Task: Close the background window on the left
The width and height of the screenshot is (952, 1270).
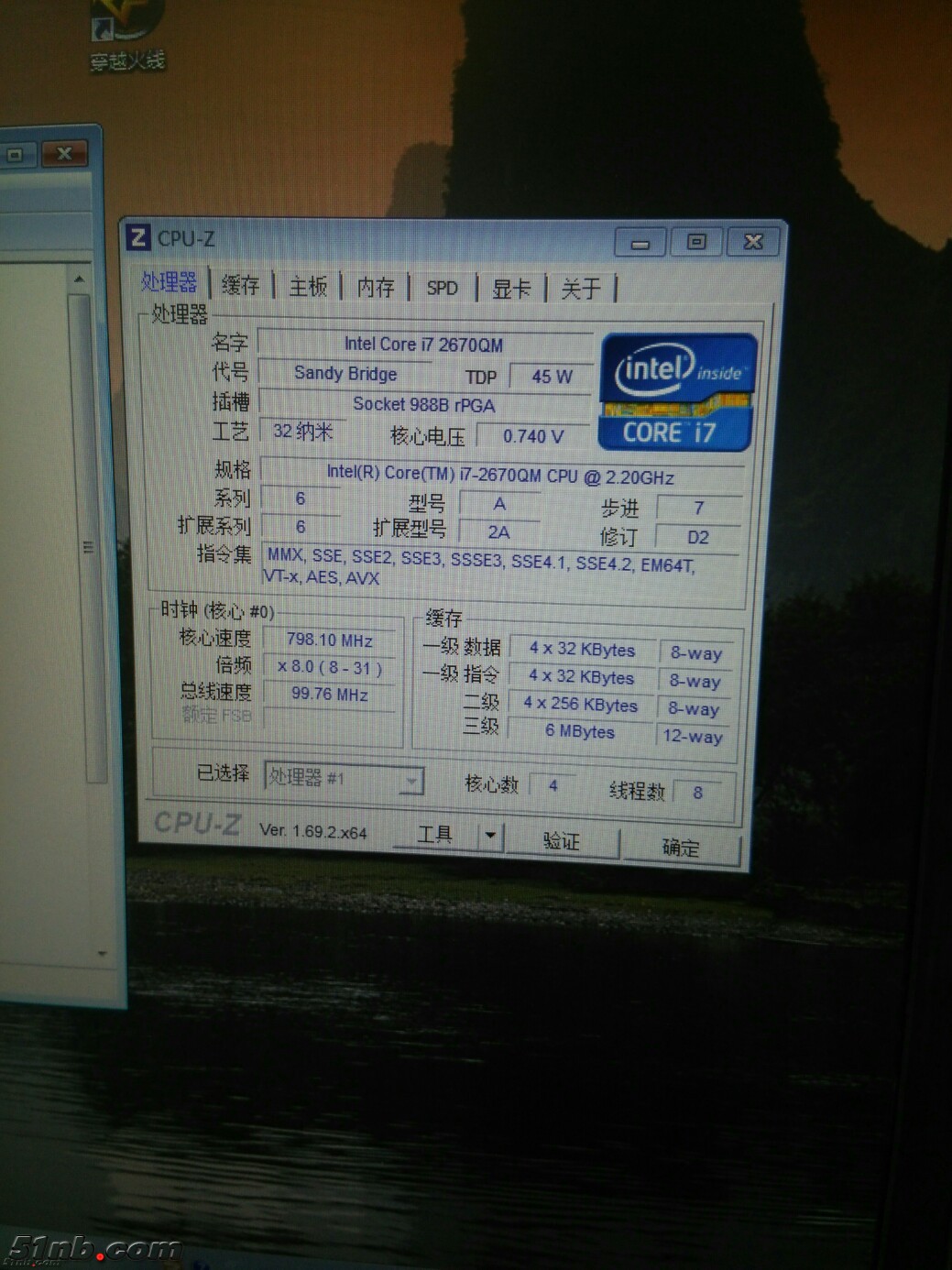Action: [64, 154]
